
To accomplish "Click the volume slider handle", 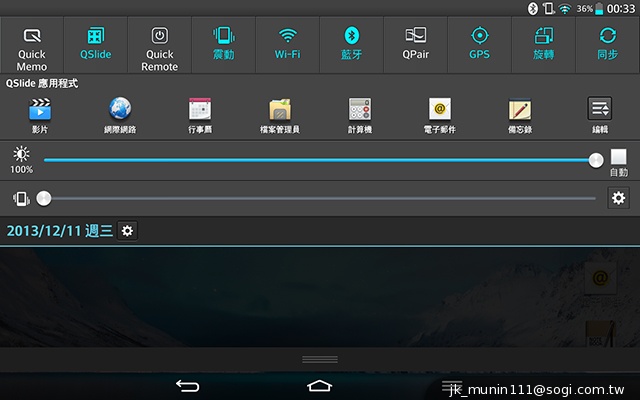I will click(44, 199).
